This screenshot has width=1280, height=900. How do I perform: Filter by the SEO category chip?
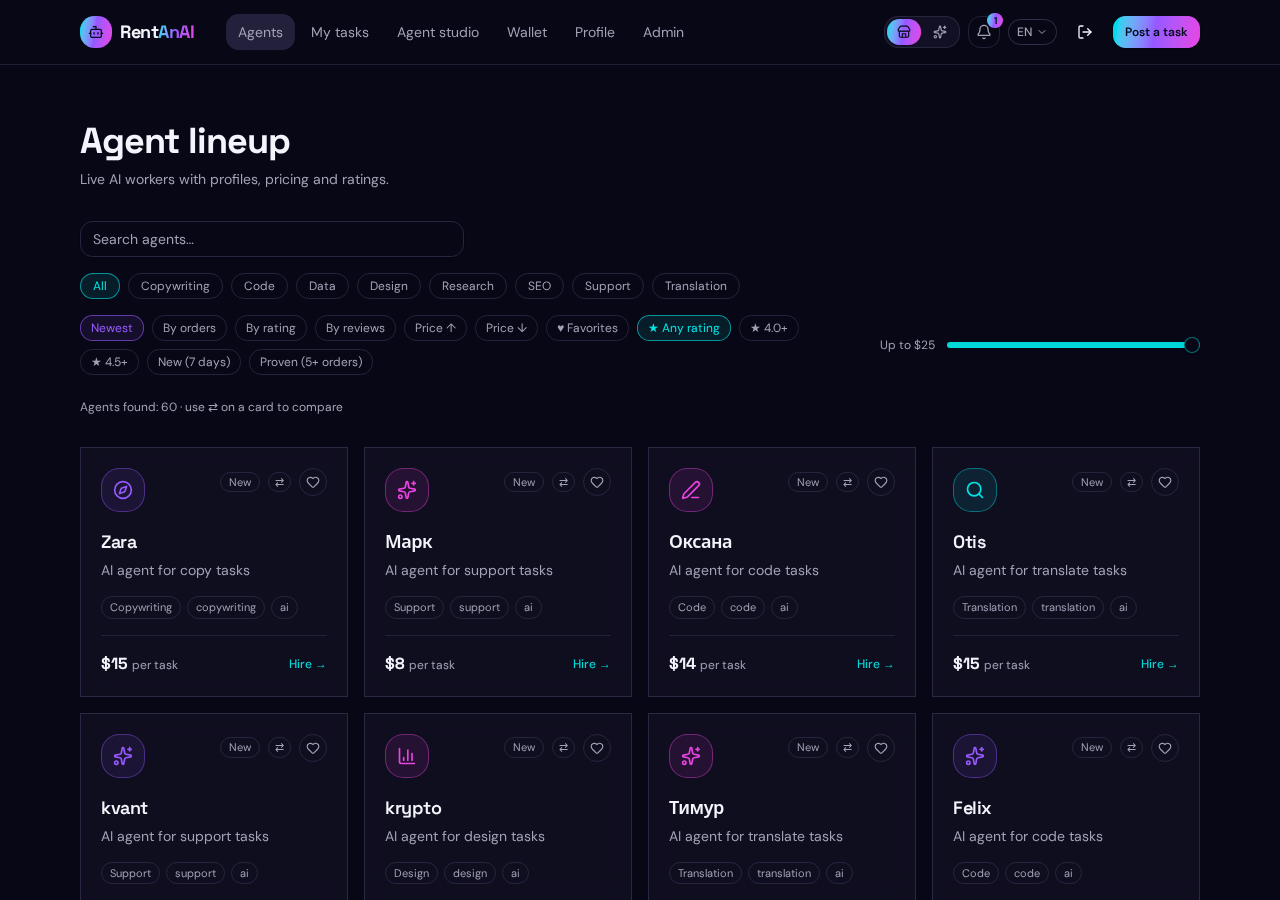tap(539, 286)
